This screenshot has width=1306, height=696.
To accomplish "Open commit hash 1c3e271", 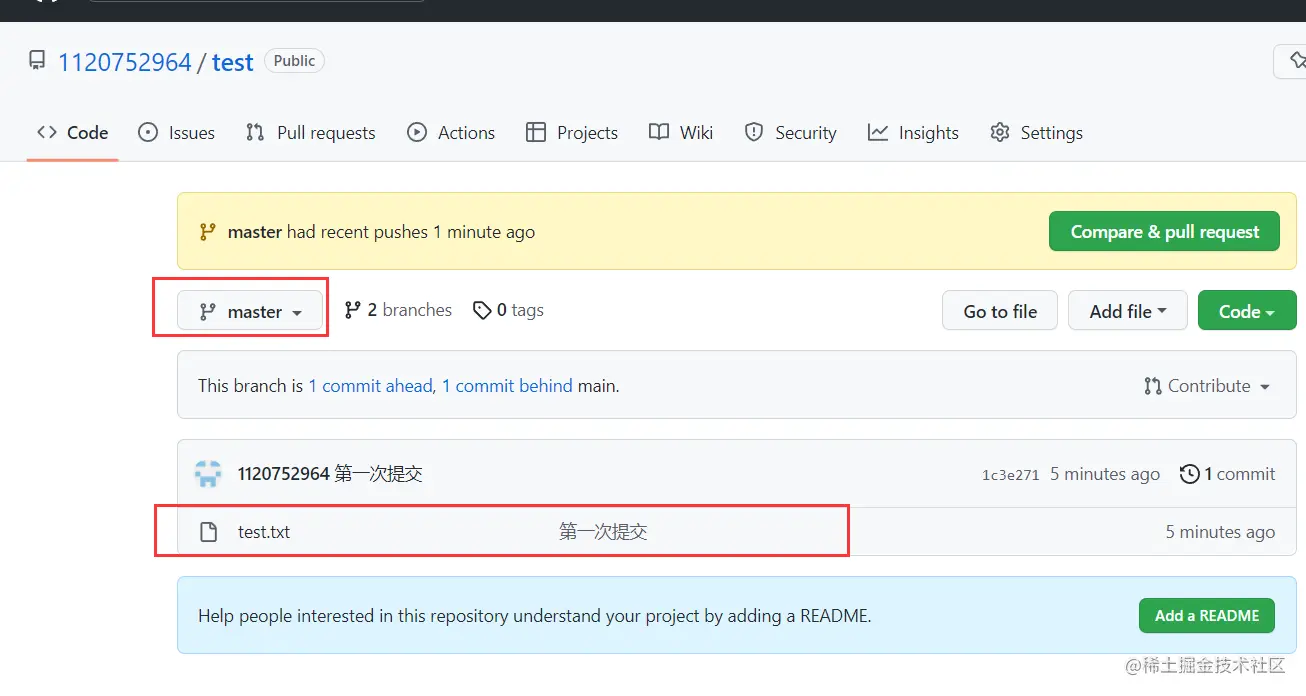I will pos(1010,475).
